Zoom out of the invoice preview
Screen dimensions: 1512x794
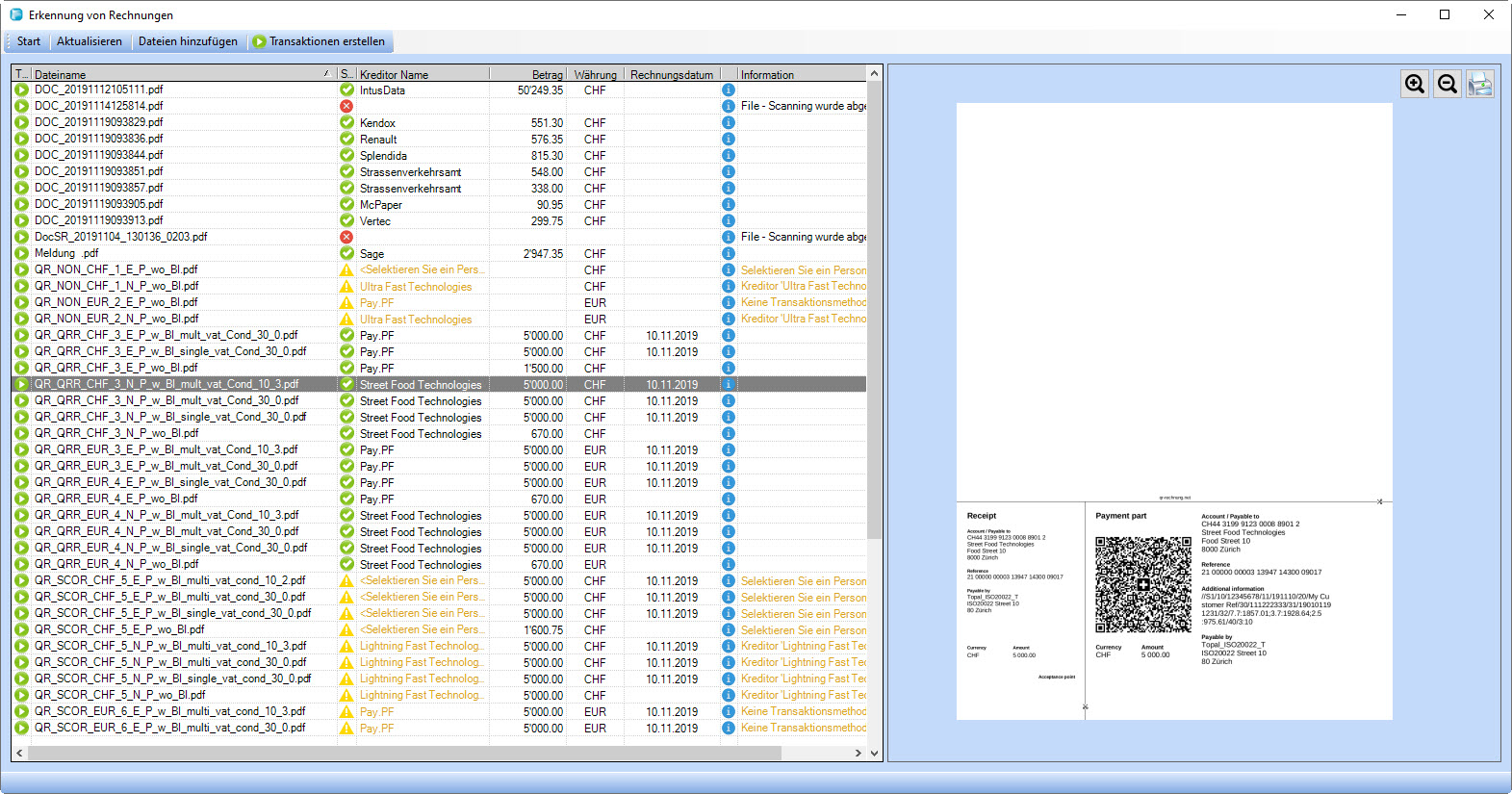pos(1448,85)
